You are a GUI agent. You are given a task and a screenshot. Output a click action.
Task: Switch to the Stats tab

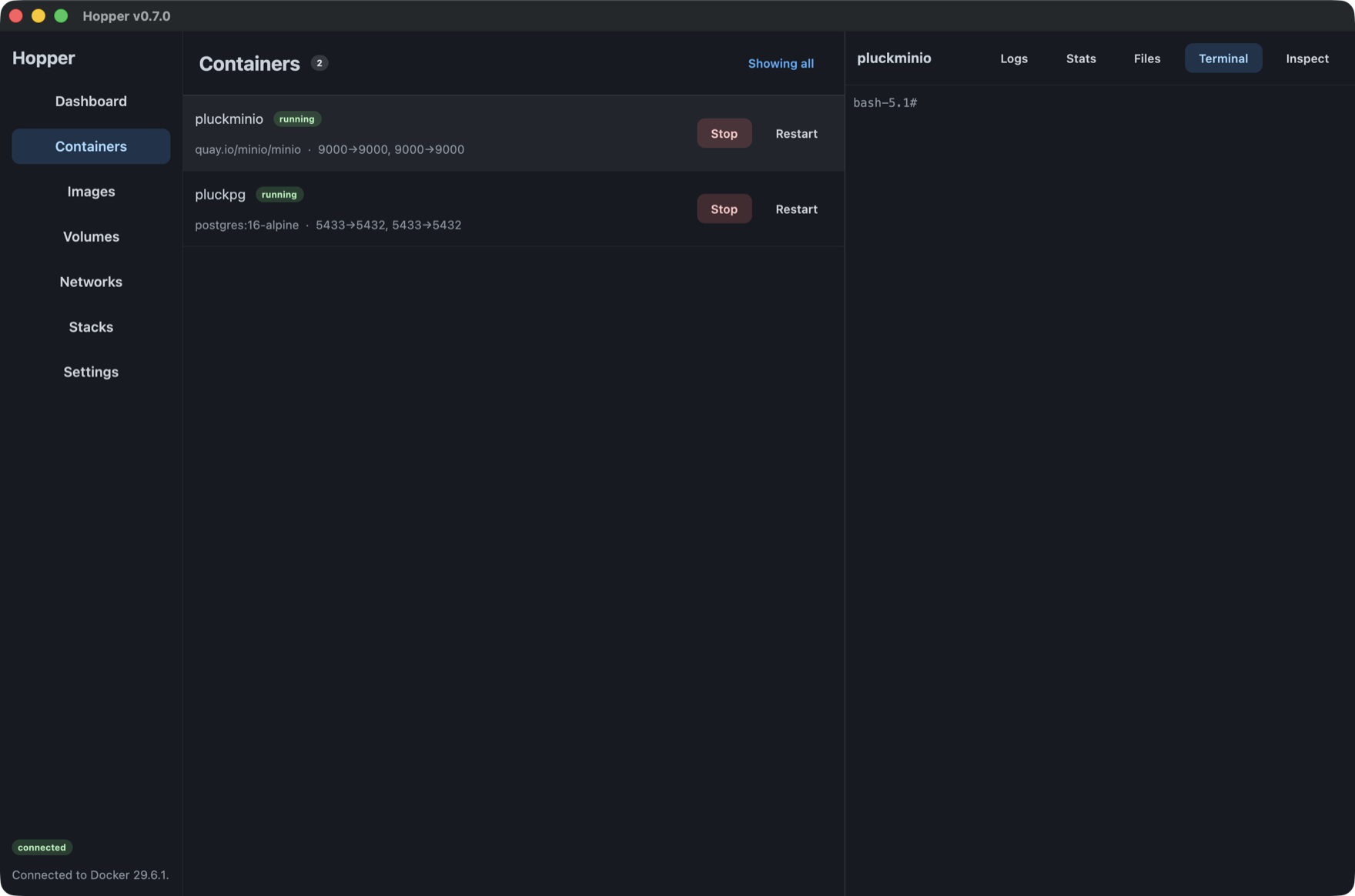1081,58
